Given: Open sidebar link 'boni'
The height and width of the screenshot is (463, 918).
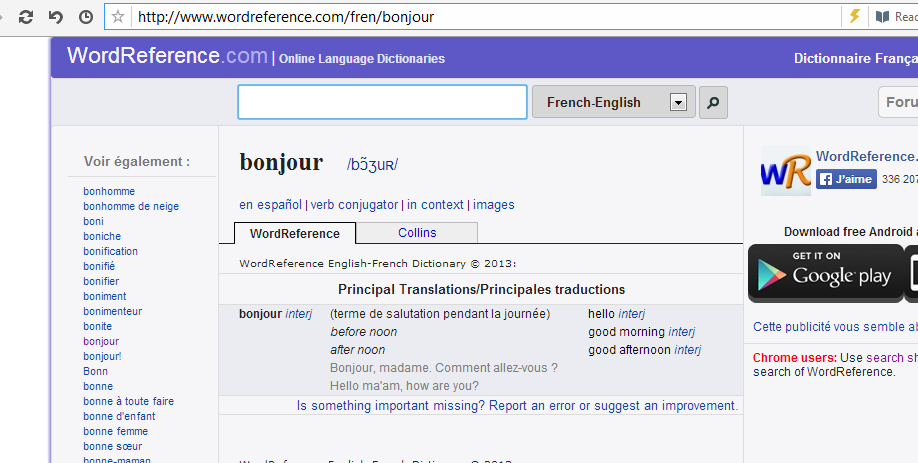Looking at the screenshot, I should 94,221.
